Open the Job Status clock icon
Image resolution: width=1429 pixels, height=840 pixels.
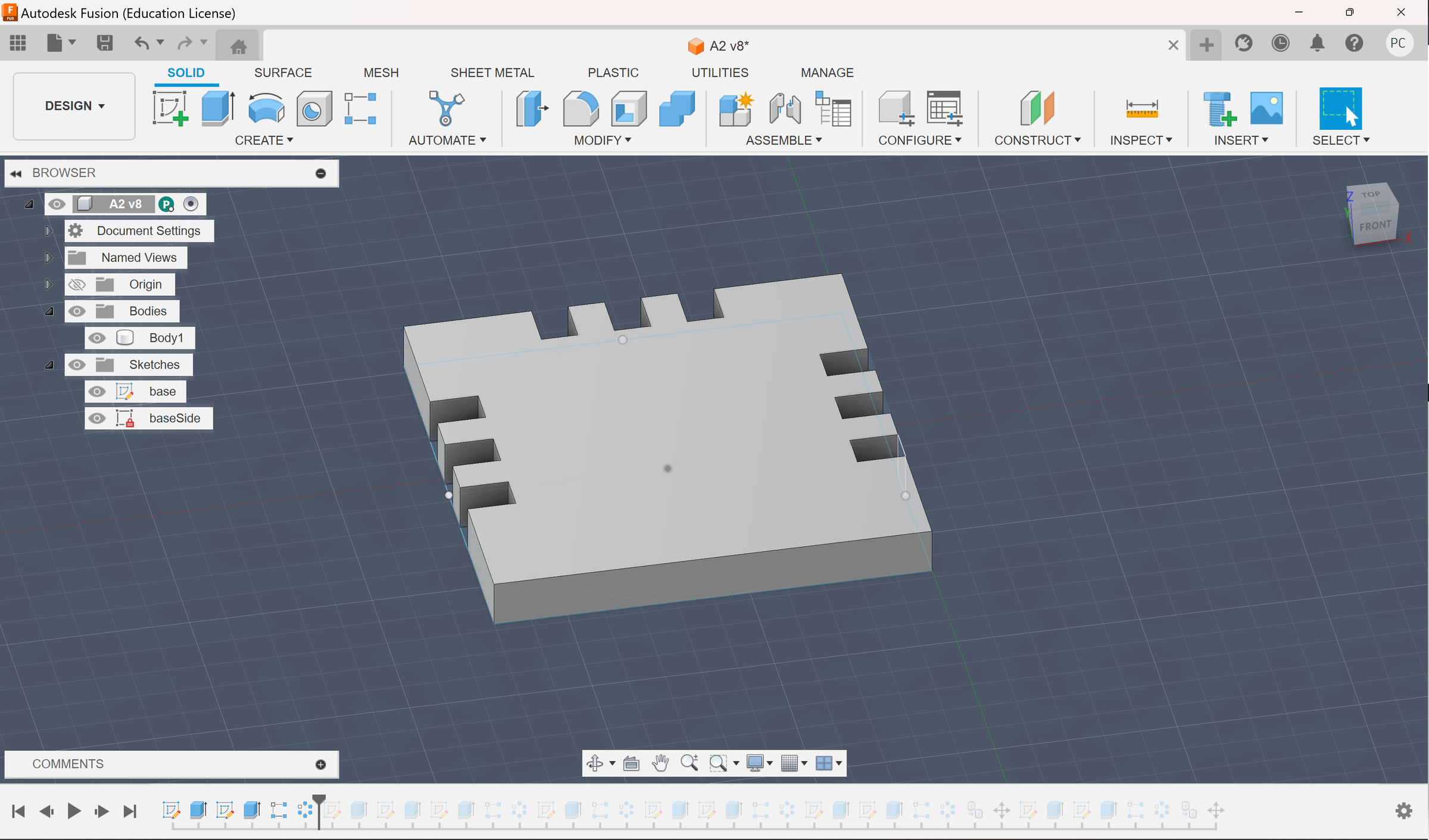pos(1280,43)
